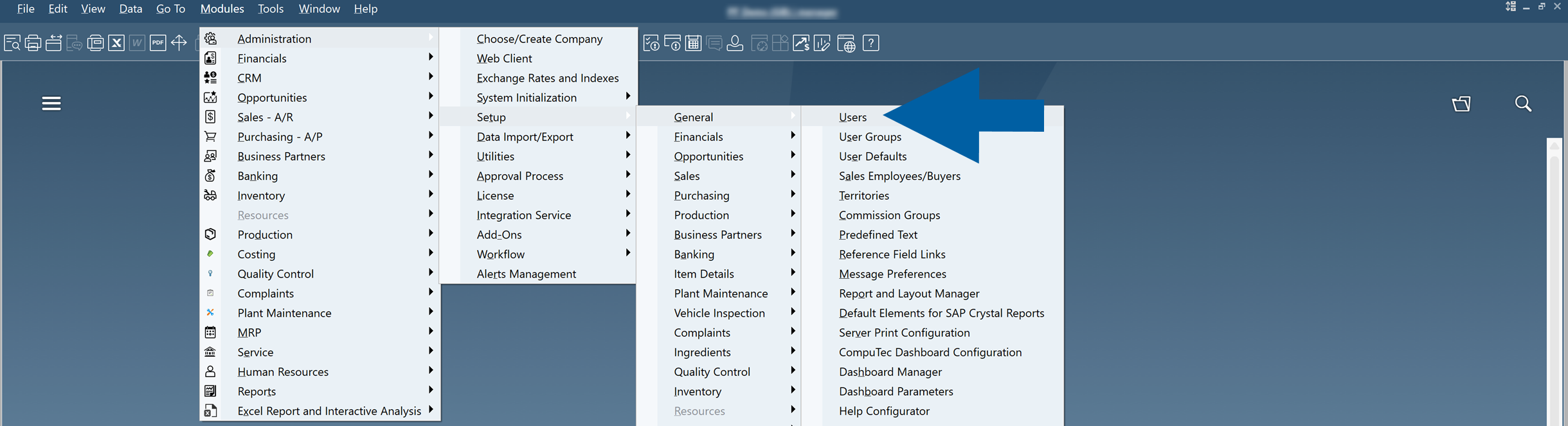Viewport: 1568px width, 426px height.
Task: Click the user stamp toolbar icon
Action: [735, 43]
